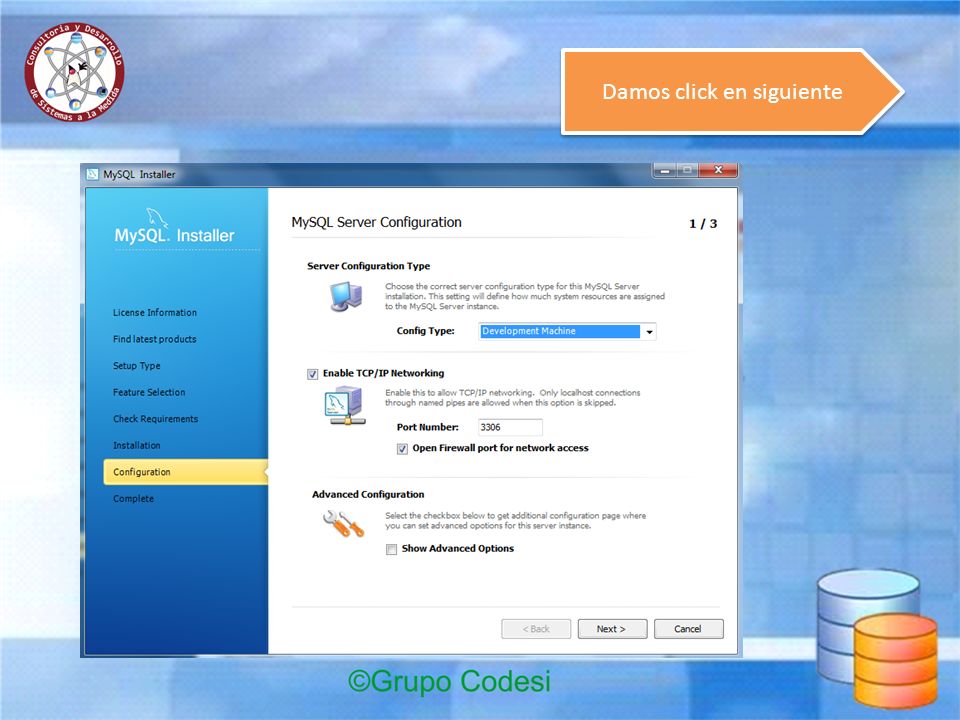The image size is (960, 720).
Task: Uncheck Open Firewall port for network access
Action: [x=402, y=449]
